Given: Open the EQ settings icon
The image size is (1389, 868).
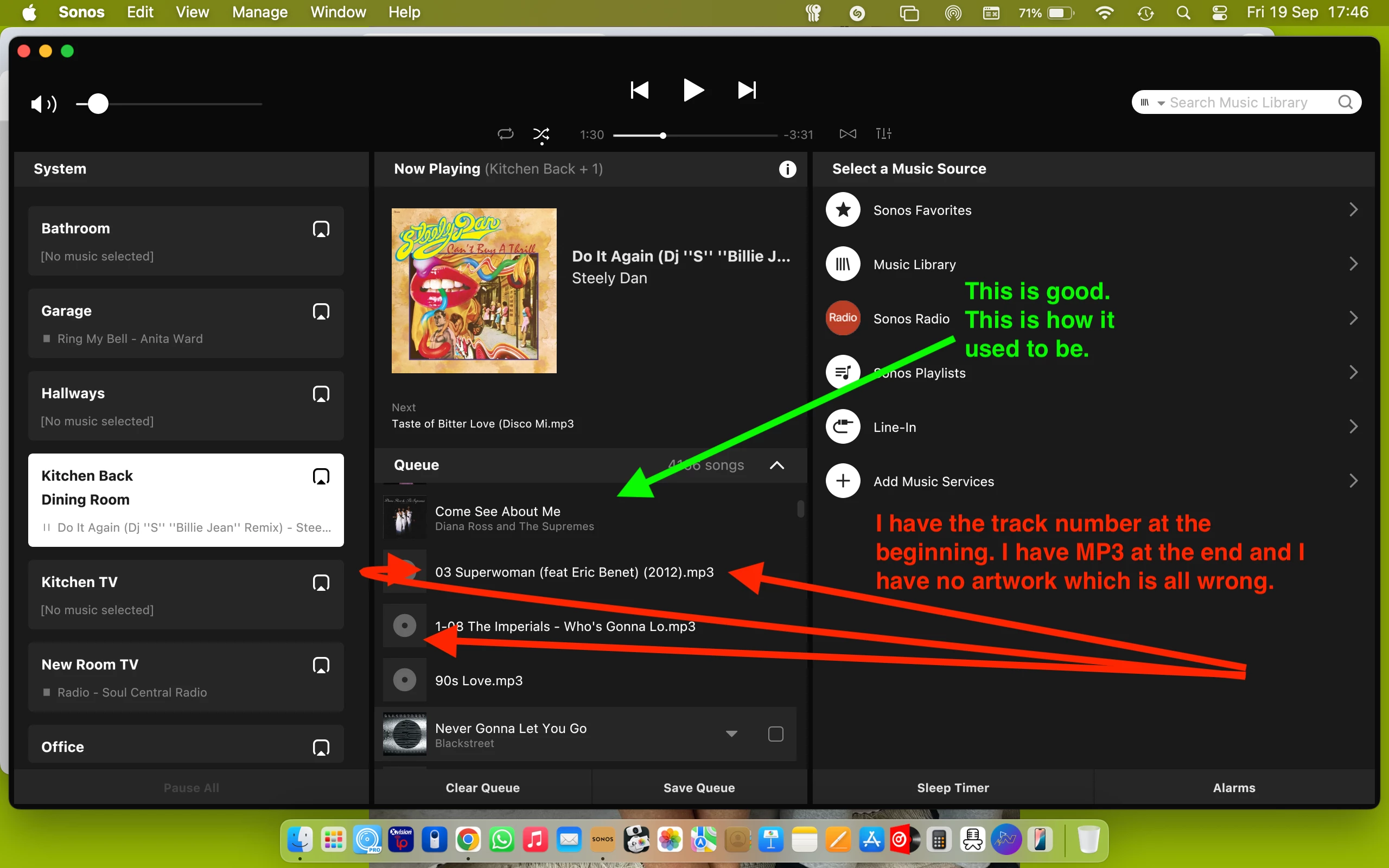Looking at the screenshot, I should click(883, 134).
